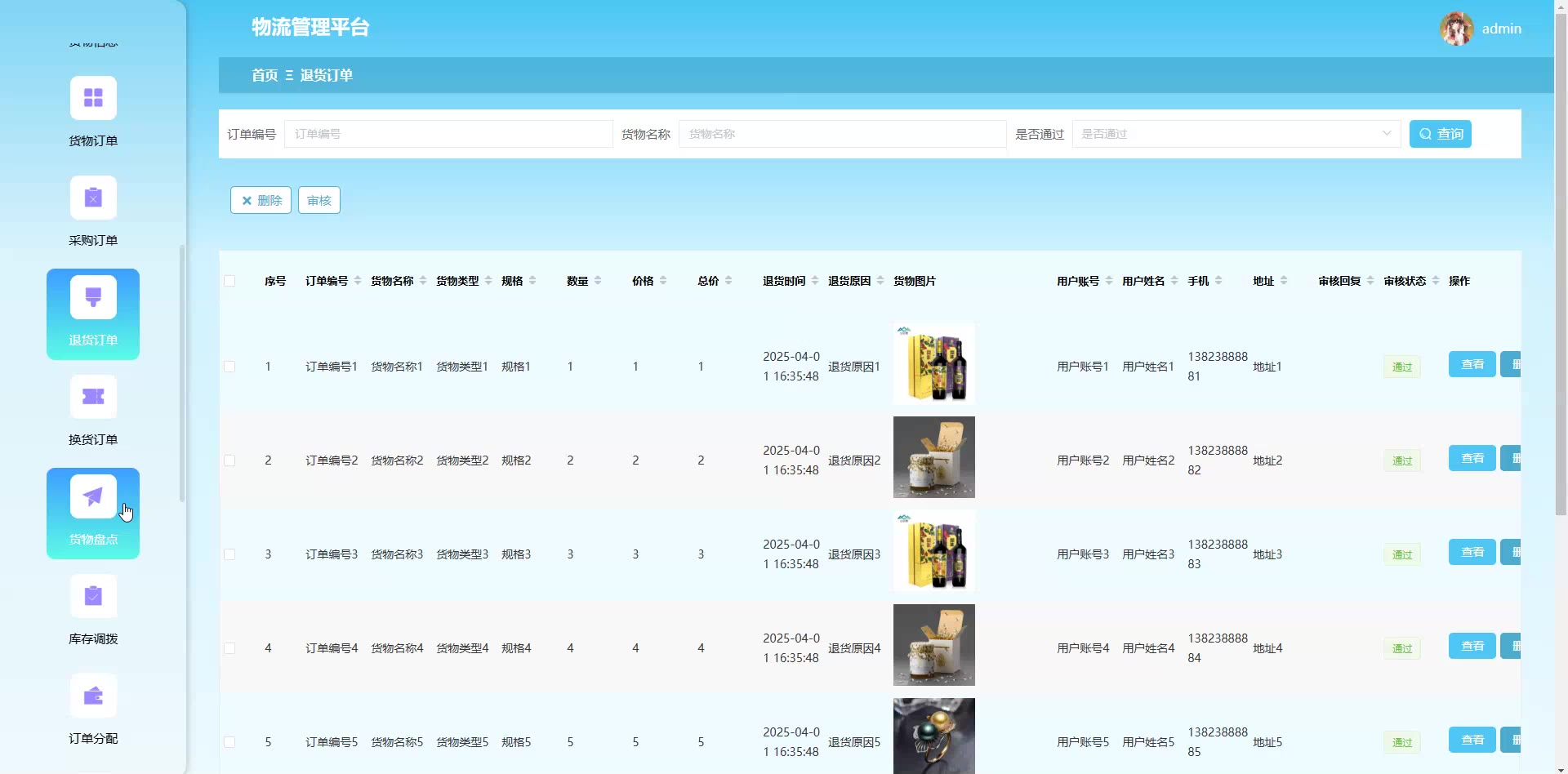Click the 审核 button
The width and height of the screenshot is (1568, 774).
point(318,201)
